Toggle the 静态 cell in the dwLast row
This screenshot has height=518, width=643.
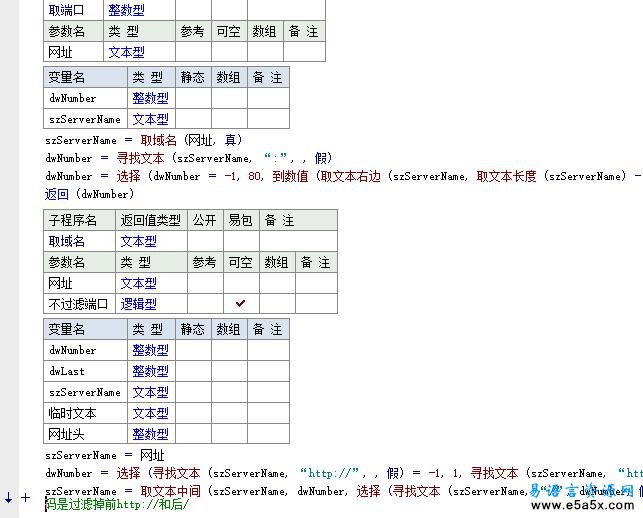194,371
